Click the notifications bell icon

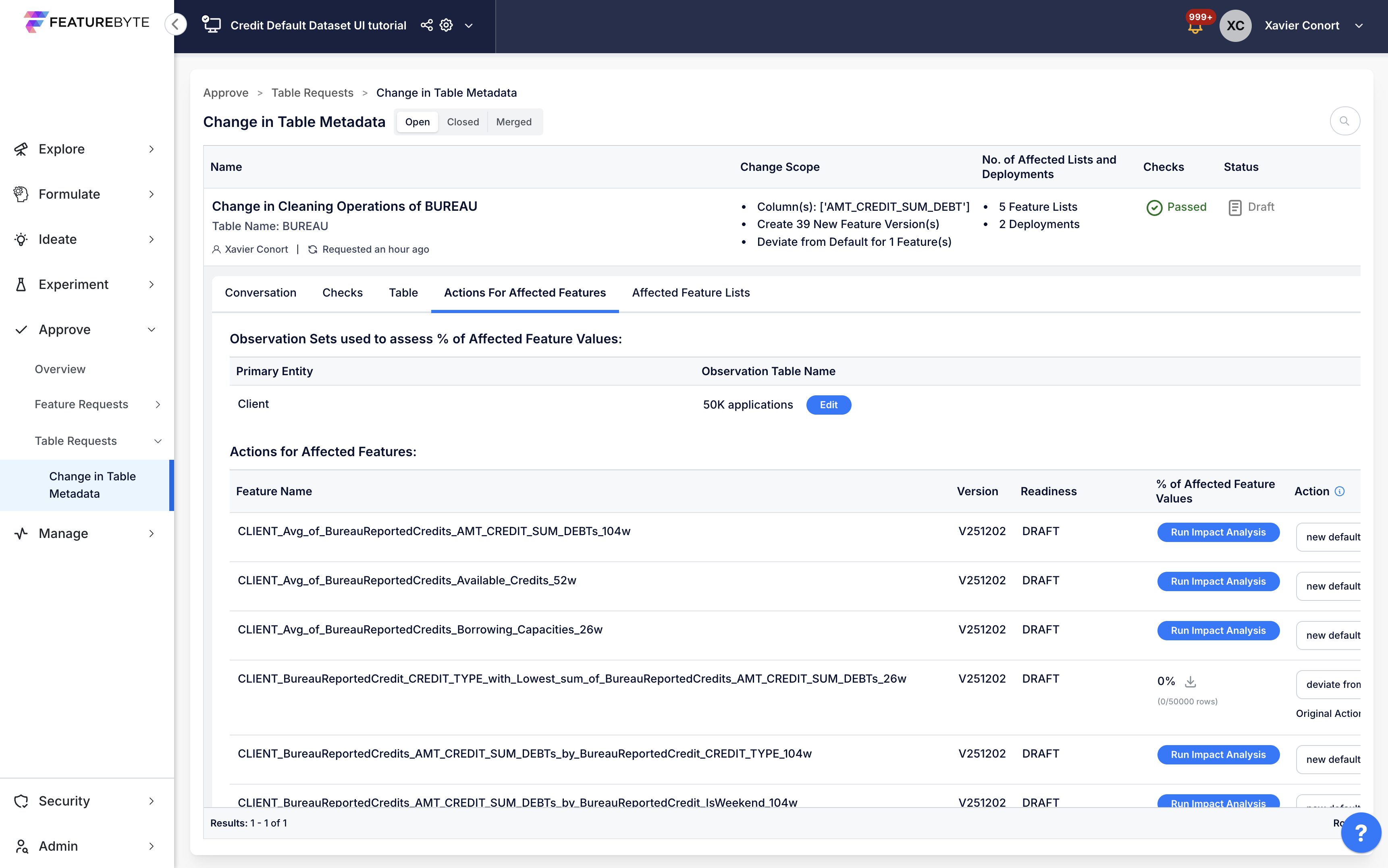[1195, 27]
